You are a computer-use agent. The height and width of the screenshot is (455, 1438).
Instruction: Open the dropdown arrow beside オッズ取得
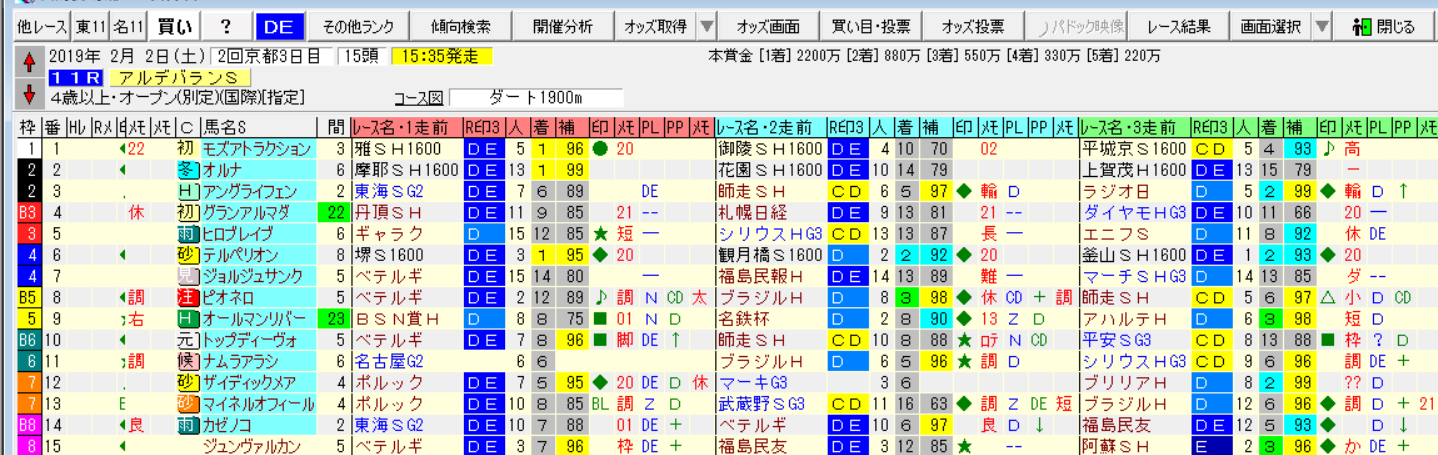706,27
